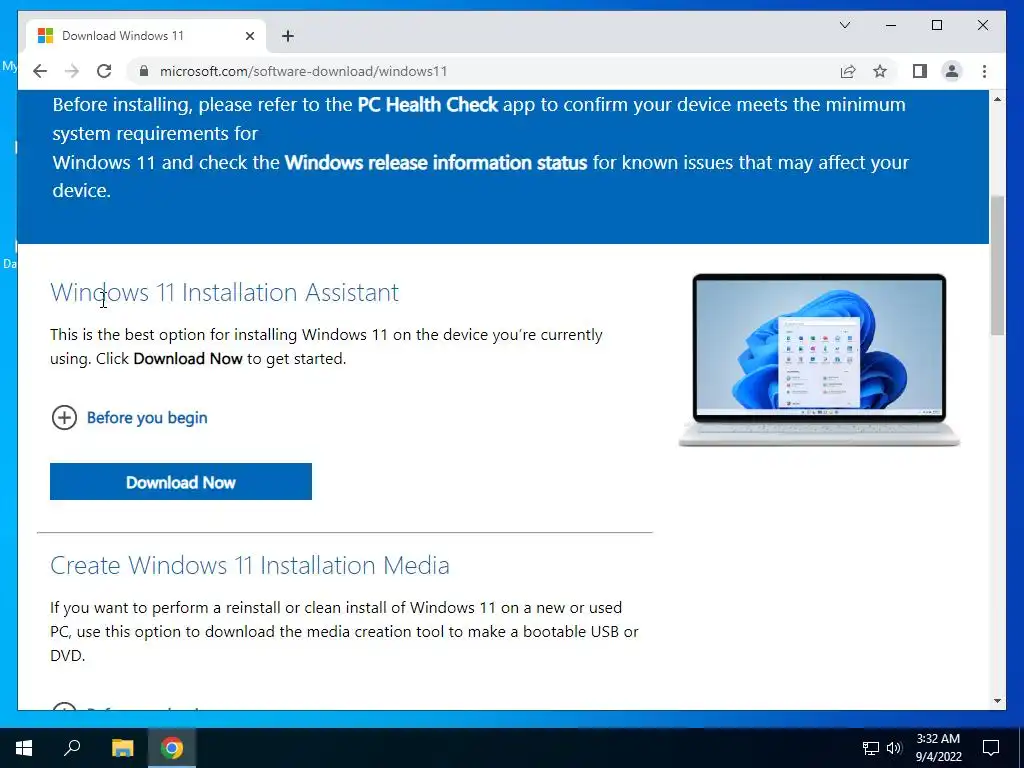Click the page vertical scrollbar thumb
The image size is (1024, 768).
point(997,264)
